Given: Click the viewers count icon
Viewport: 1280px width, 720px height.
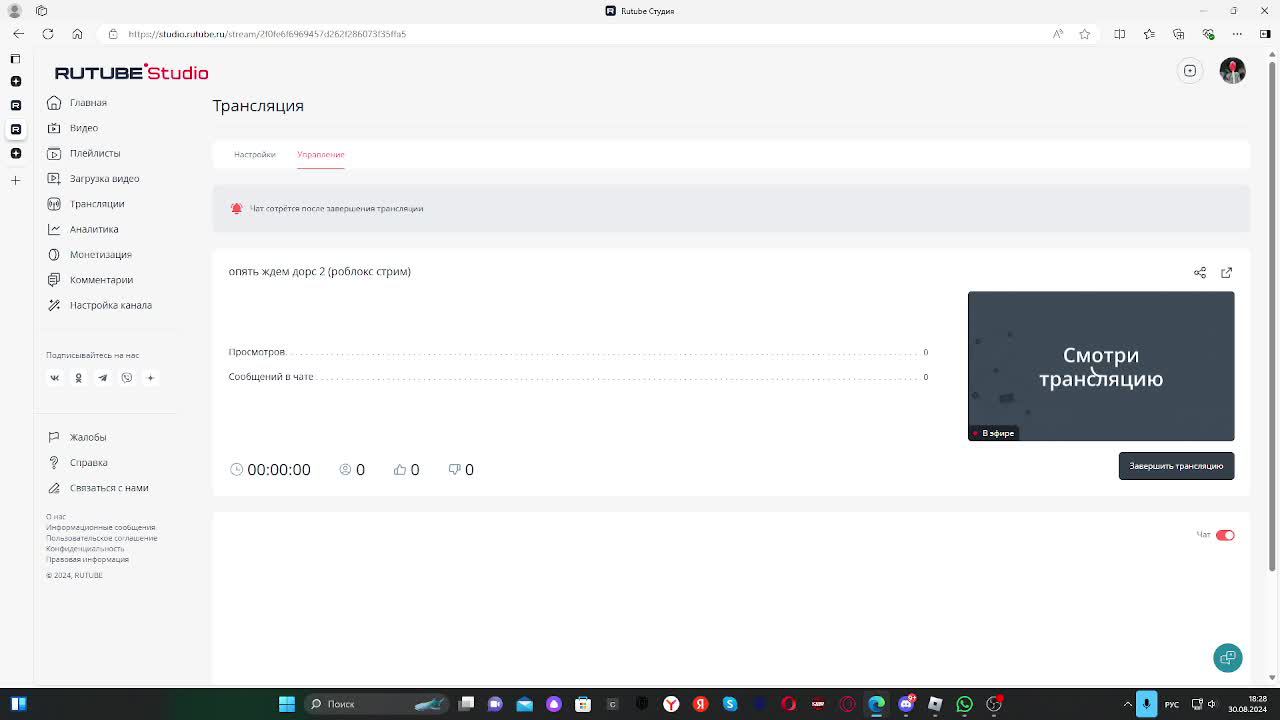Looking at the screenshot, I should 346,469.
